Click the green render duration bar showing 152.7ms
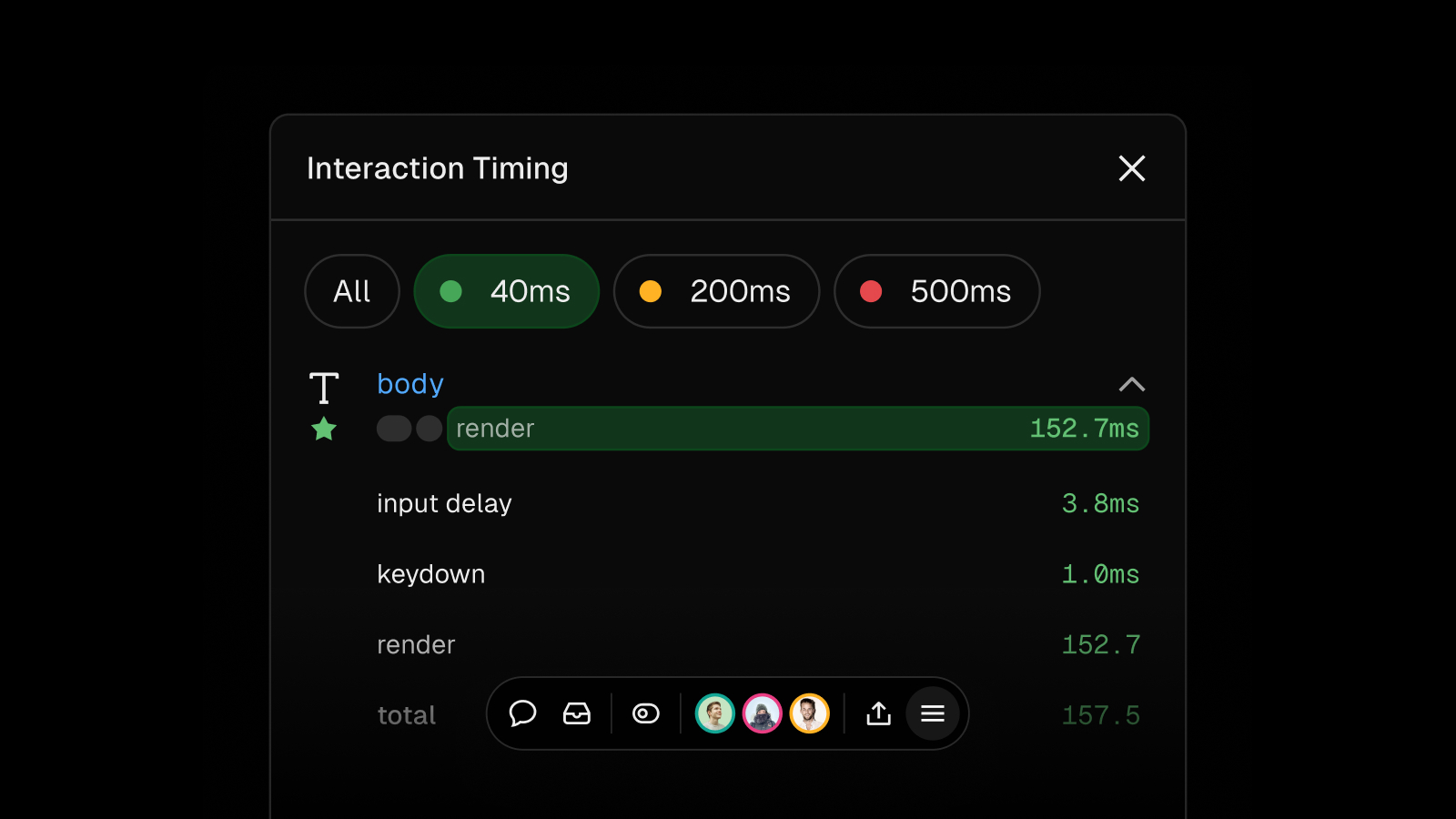 click(x=798, y=428)
